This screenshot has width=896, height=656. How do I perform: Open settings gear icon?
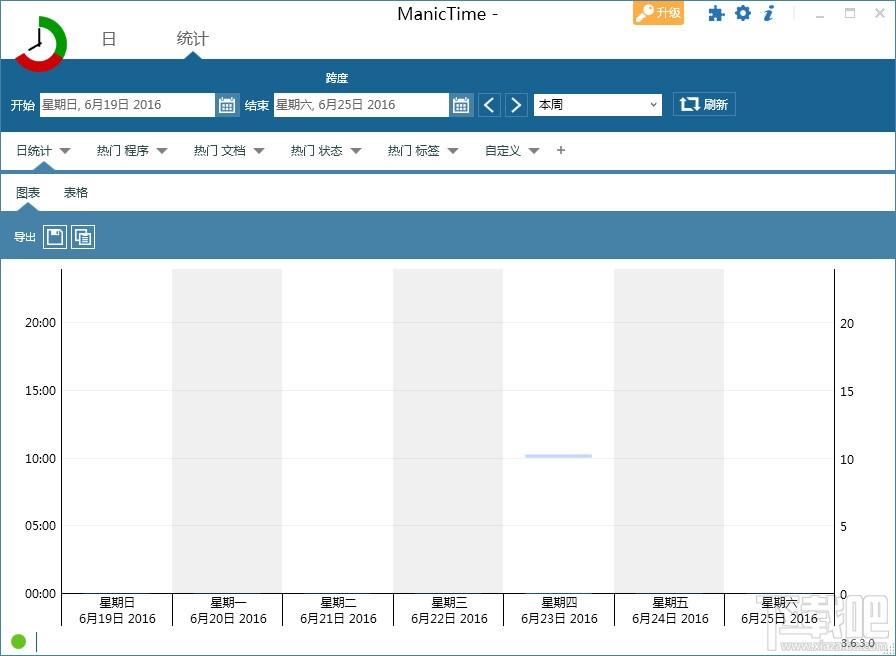point(742,13)
